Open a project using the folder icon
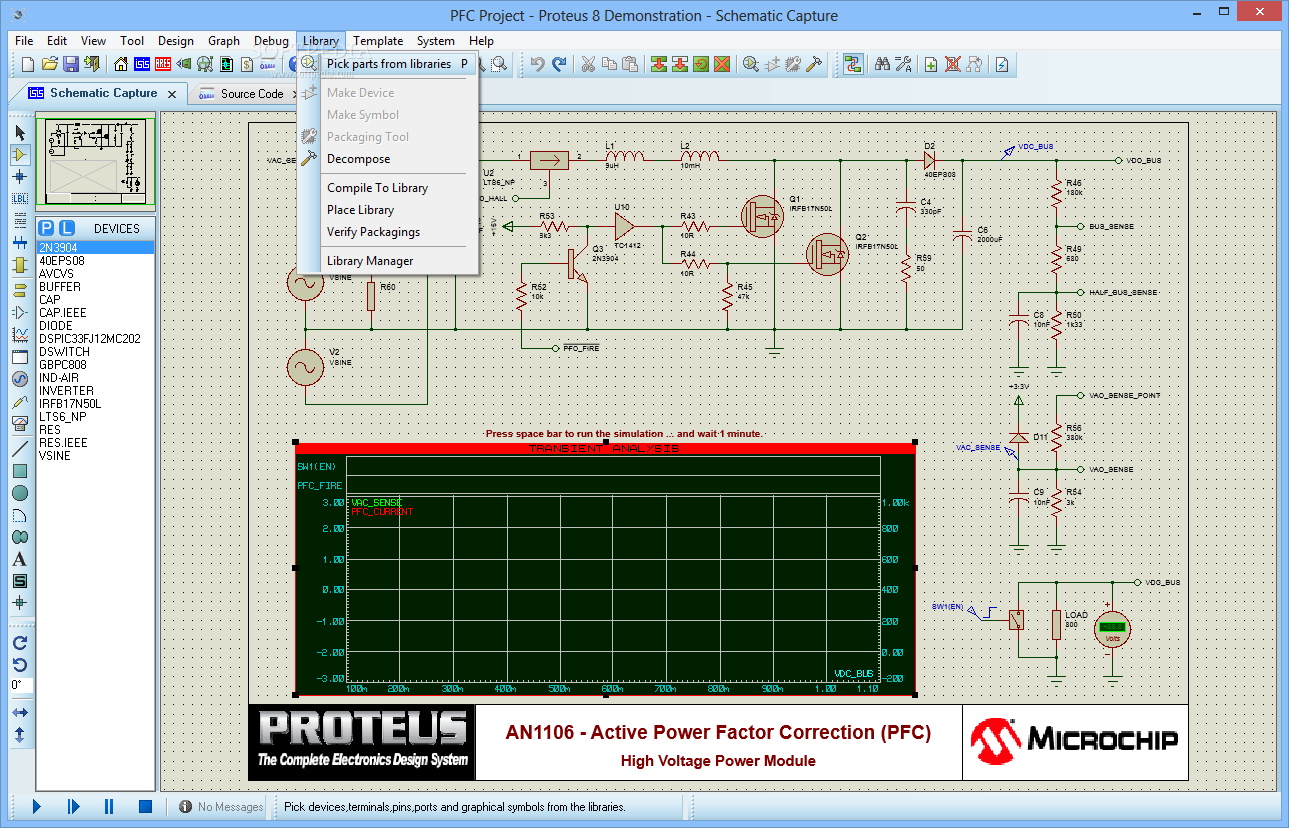The height and width of the screenshot is (828, 1289). coord(50,64)
